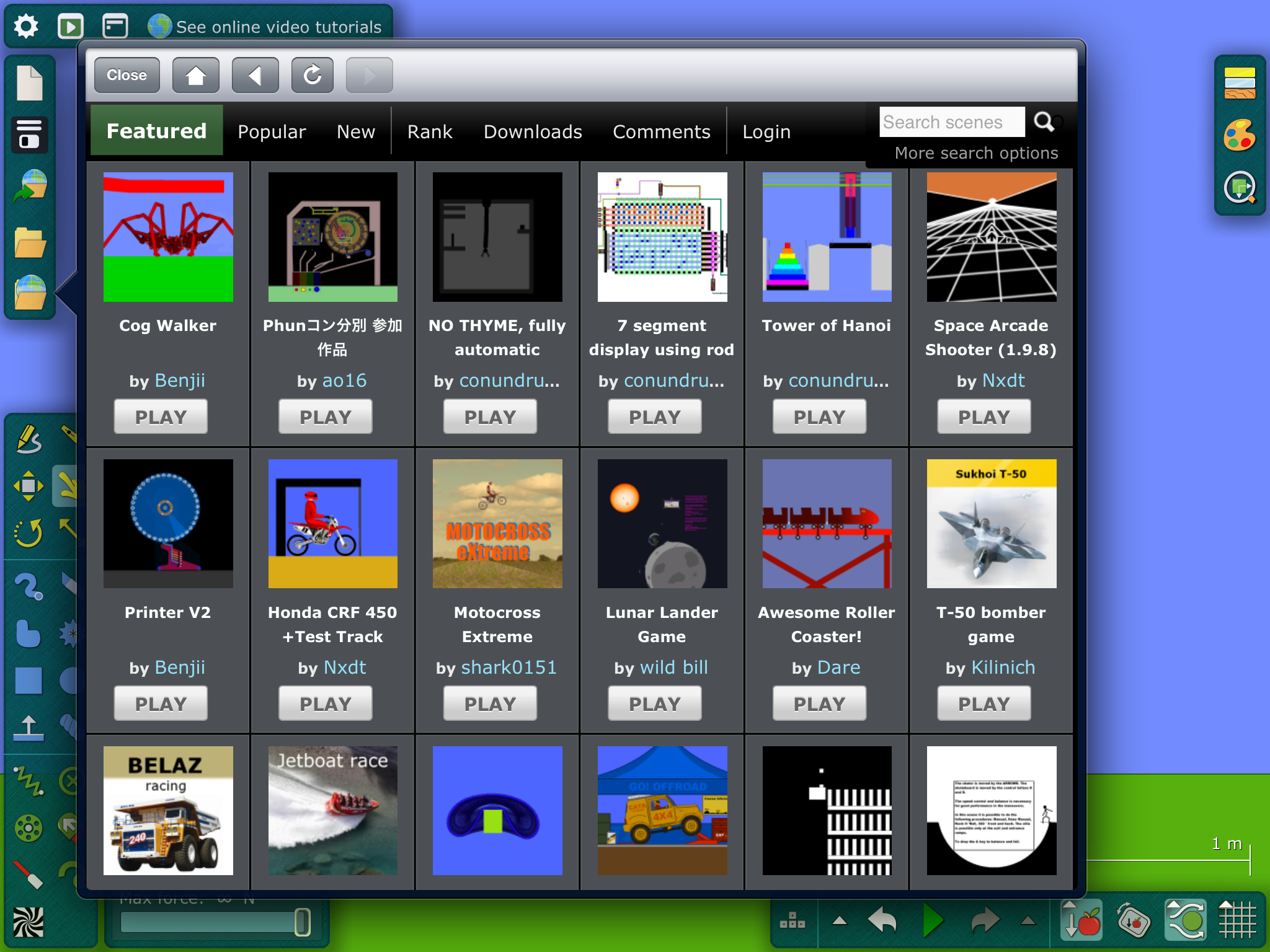Select the Move tool
This screenshot has height=952, width=1270.
(29, 486)
